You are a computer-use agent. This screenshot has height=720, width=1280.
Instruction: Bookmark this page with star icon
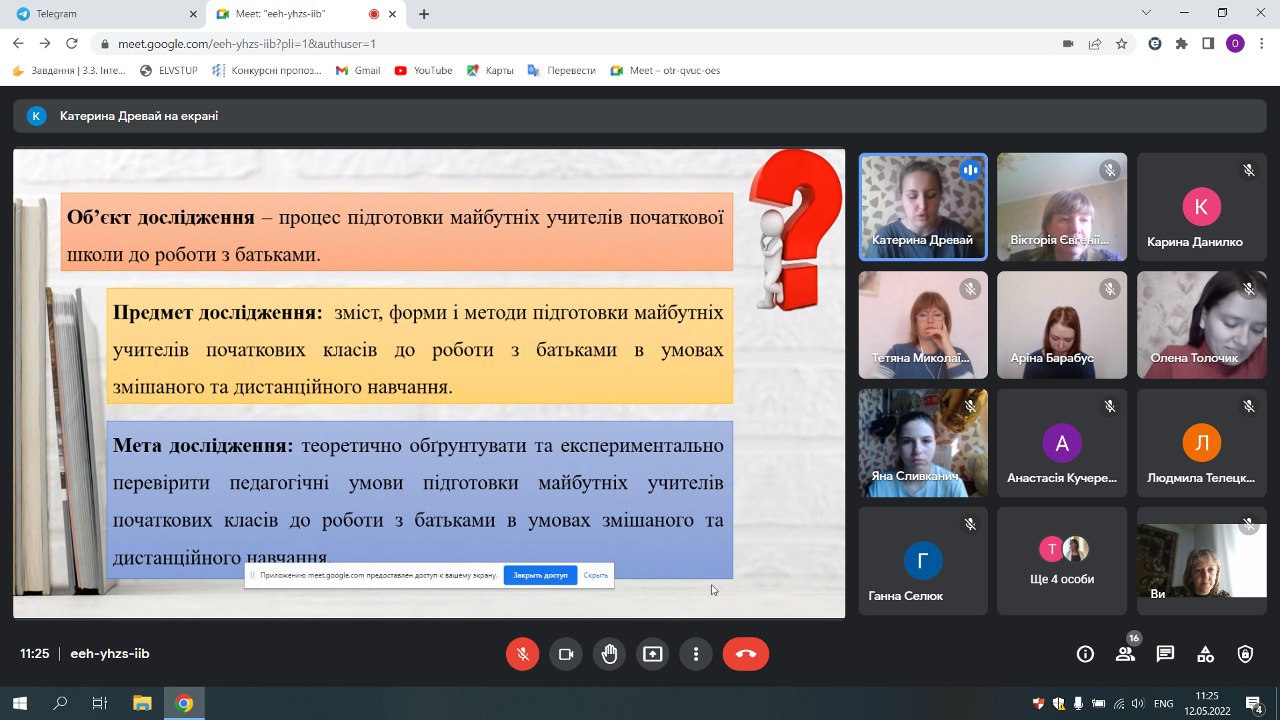click(x=1122, y=44)
